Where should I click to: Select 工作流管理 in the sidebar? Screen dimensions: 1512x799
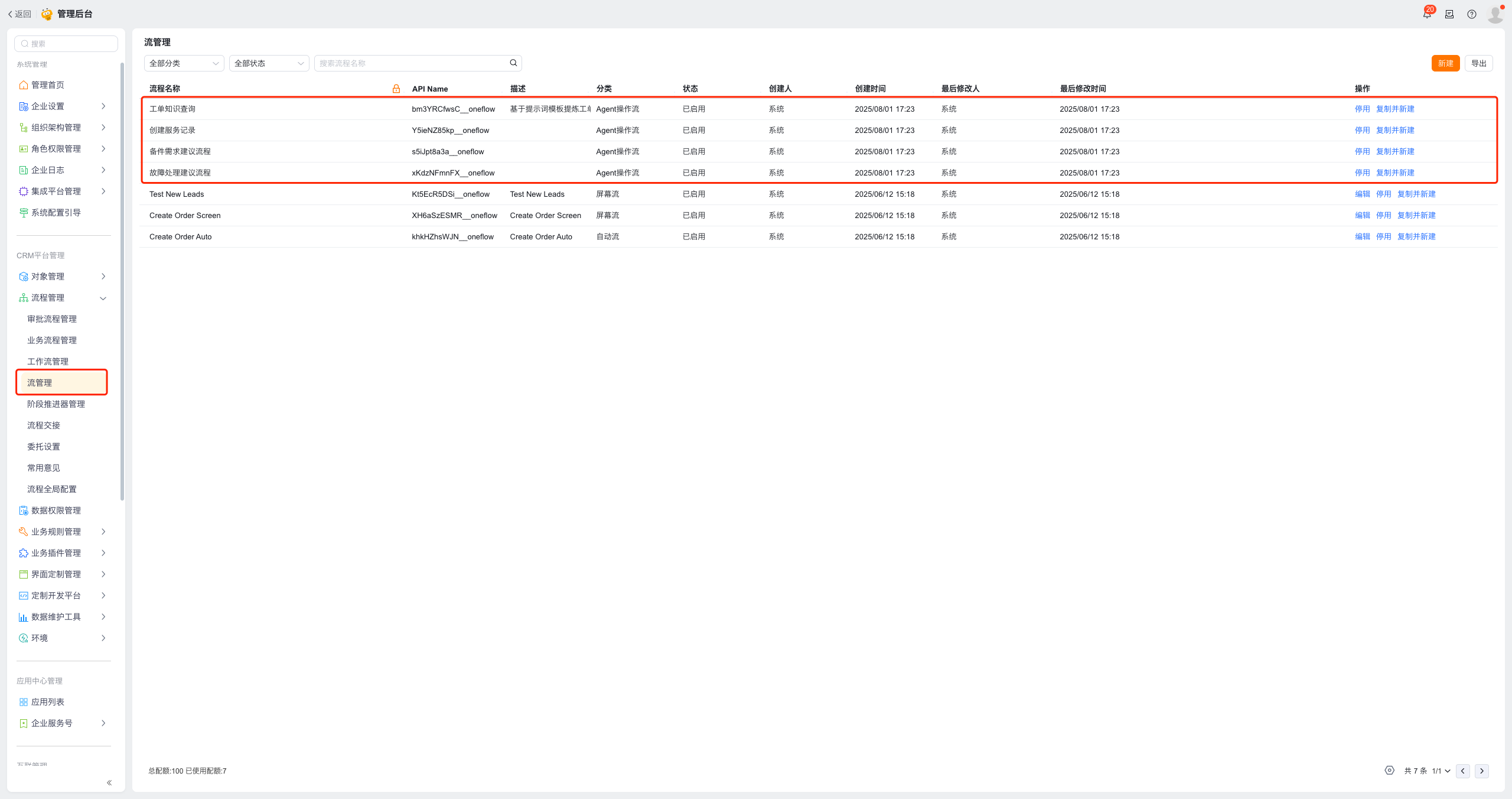[48, 362]
